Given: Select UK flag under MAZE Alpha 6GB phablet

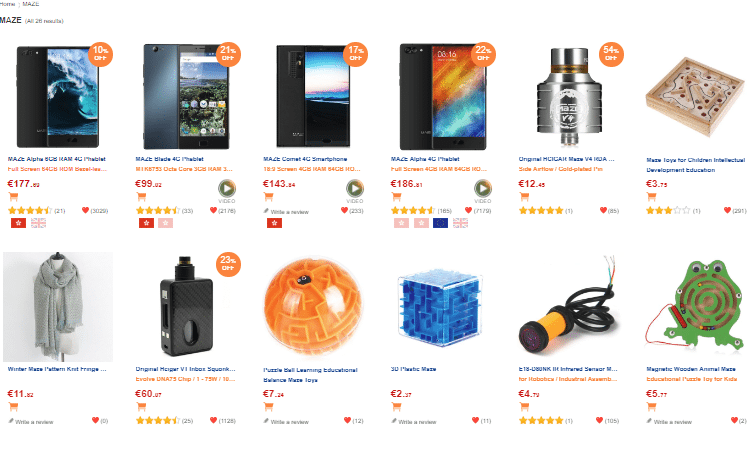Looking at the screenshot, I should click(38, 223).
